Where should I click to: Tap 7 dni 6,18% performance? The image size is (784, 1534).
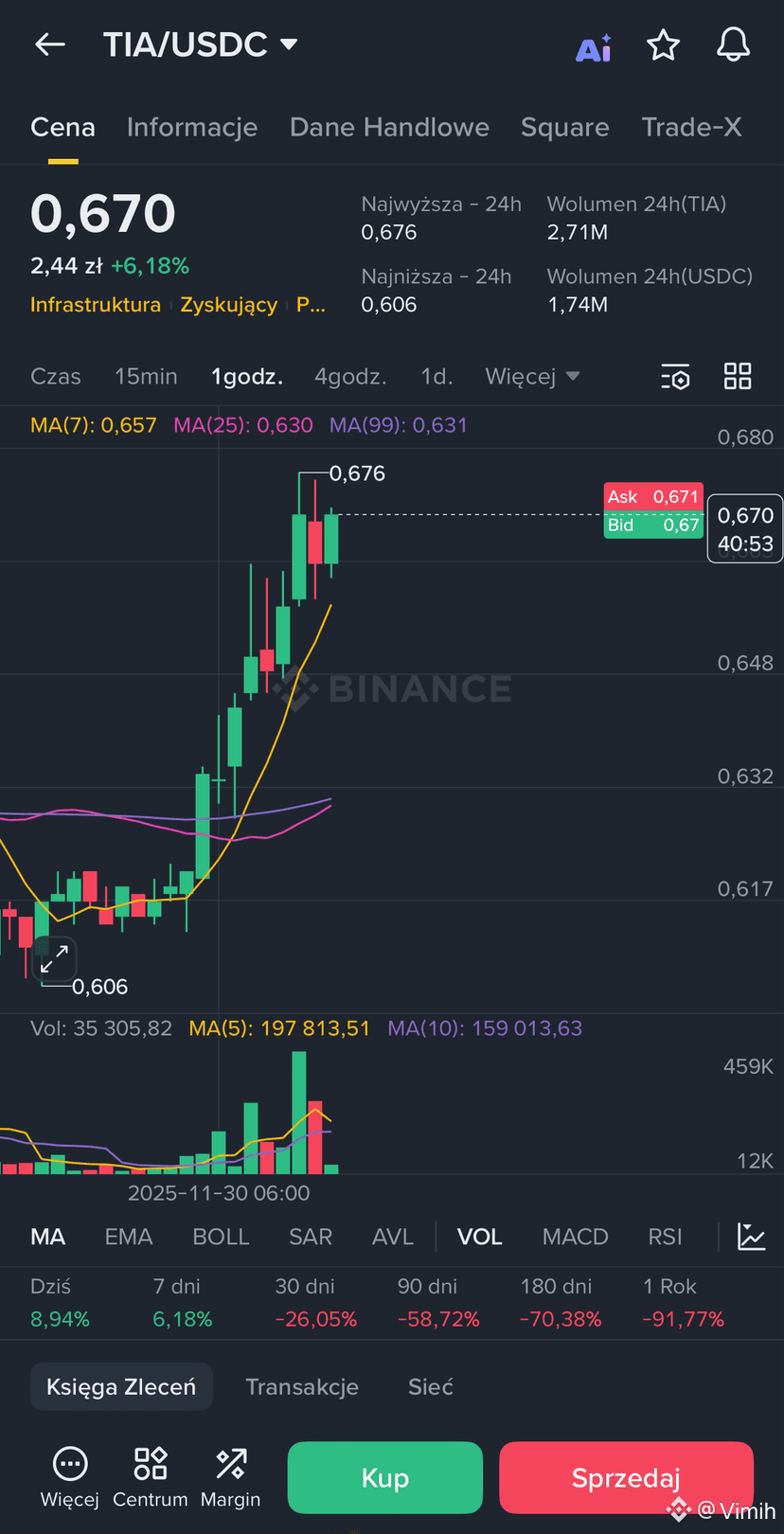[x=183, y=1303]
